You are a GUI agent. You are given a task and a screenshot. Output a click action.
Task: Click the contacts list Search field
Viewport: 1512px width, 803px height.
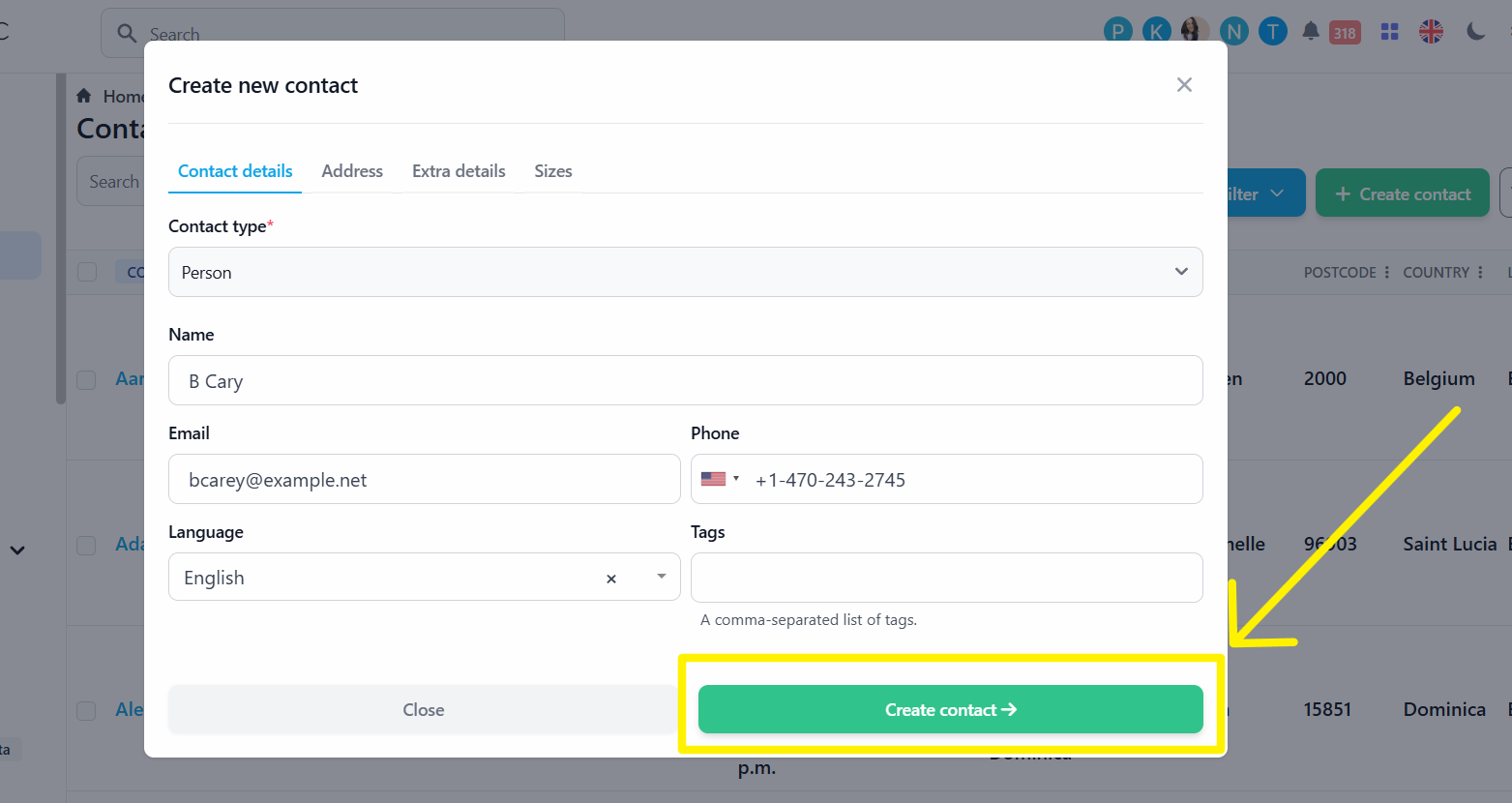point(111,181)
